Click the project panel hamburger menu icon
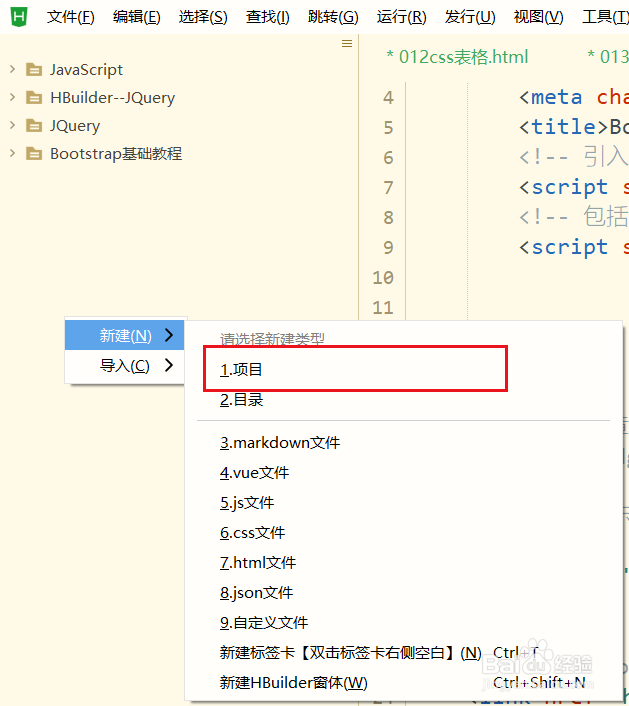The image size is (629, 706). (x=347, y=43)
